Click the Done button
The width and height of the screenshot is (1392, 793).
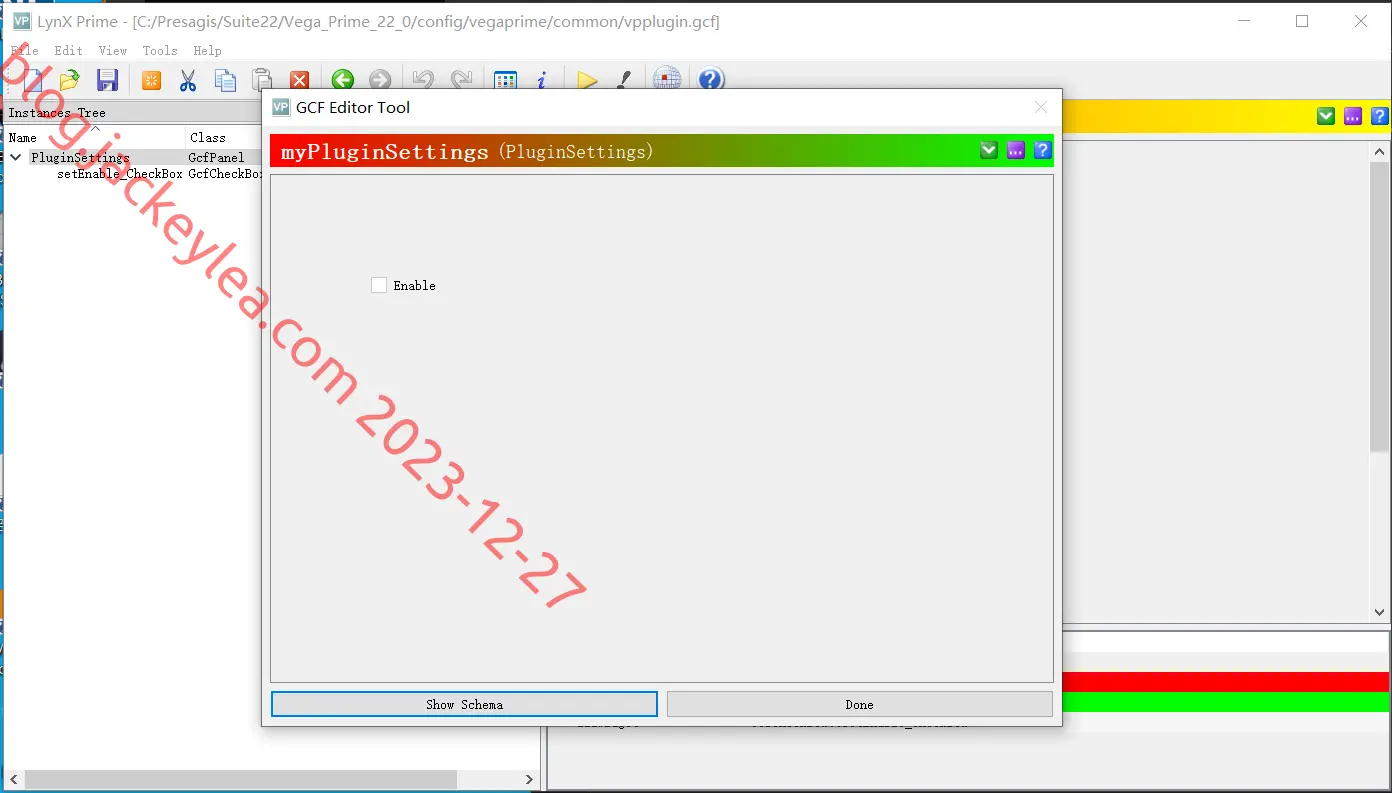859,704
